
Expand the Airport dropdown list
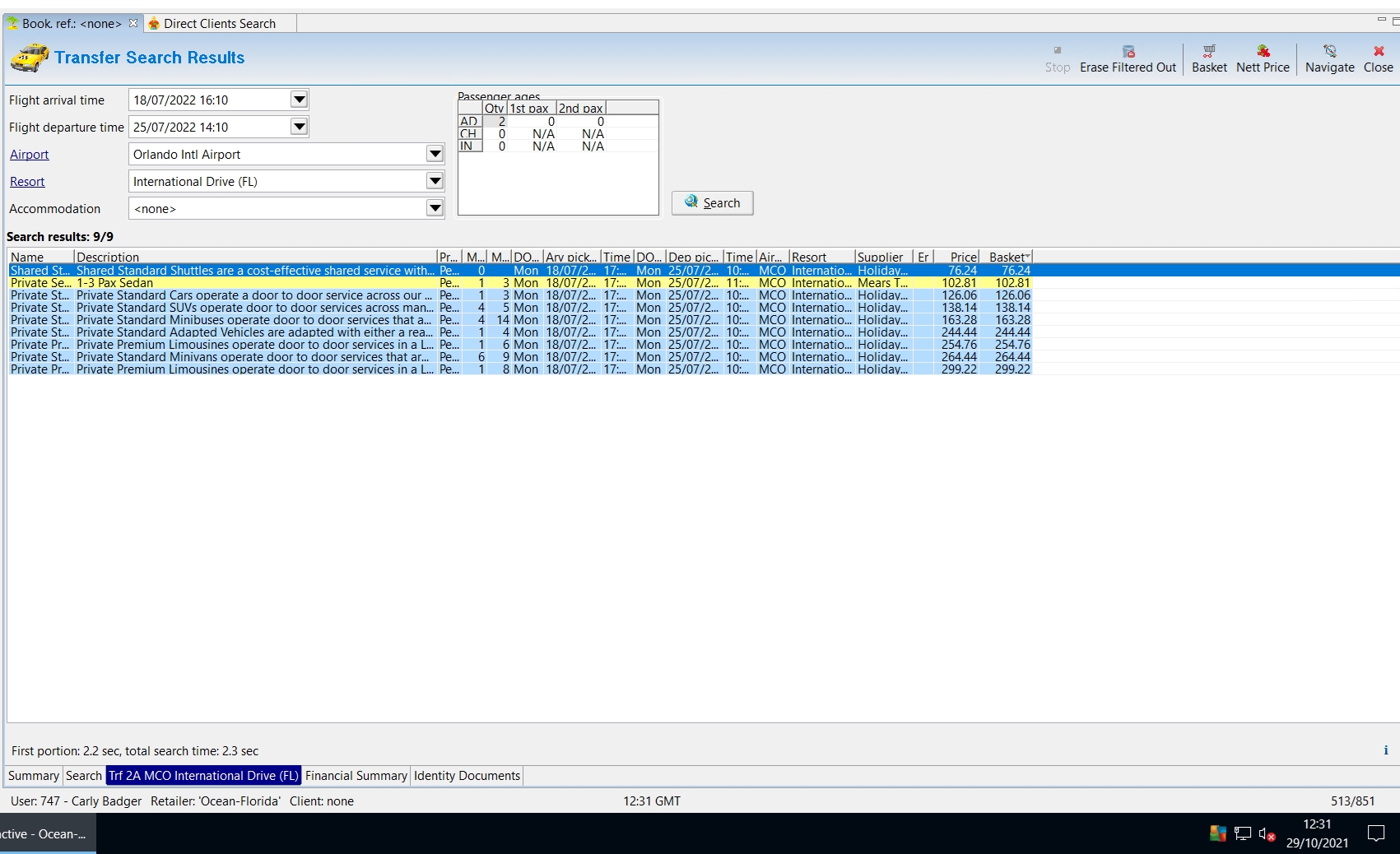tap(435, 154)
